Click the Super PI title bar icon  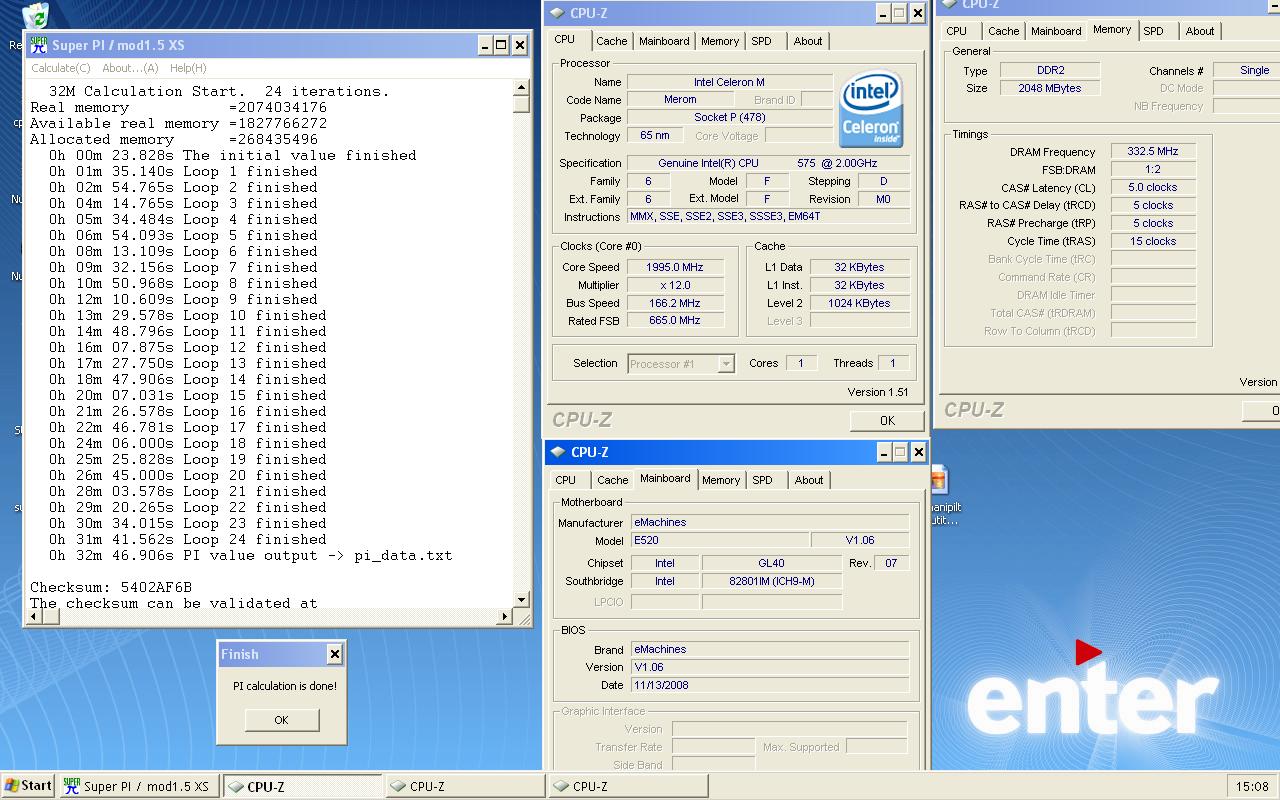pyautogui.click(x=39, y=45)
